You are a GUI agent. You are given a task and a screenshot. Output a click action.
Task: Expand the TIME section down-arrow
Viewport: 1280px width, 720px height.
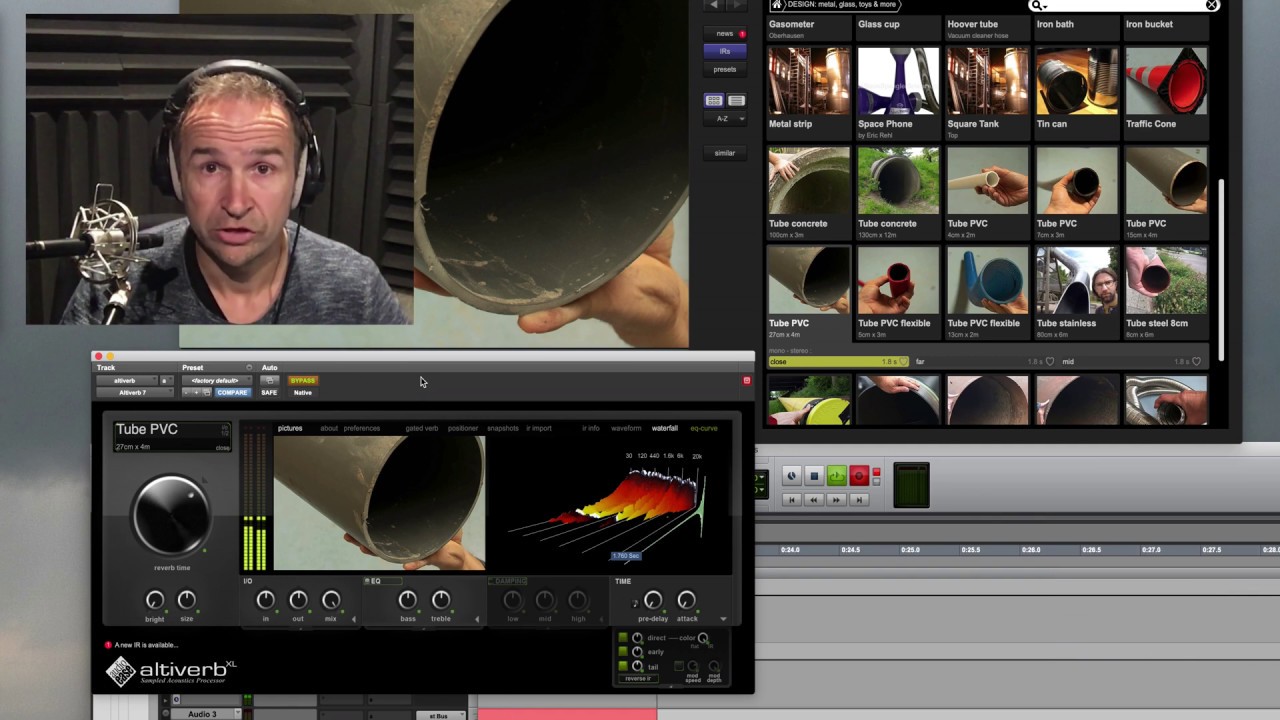point(723,619)
